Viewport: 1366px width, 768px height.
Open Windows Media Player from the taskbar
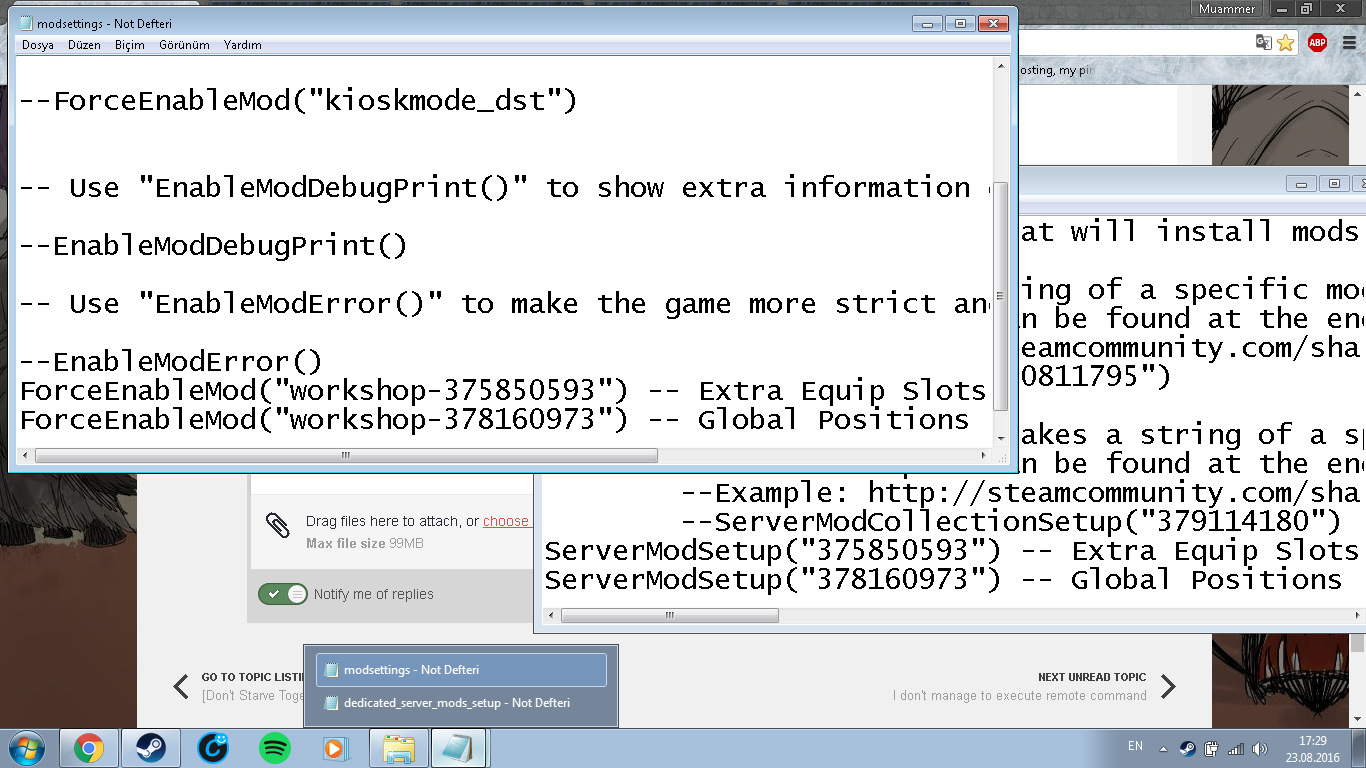point(335,748)
